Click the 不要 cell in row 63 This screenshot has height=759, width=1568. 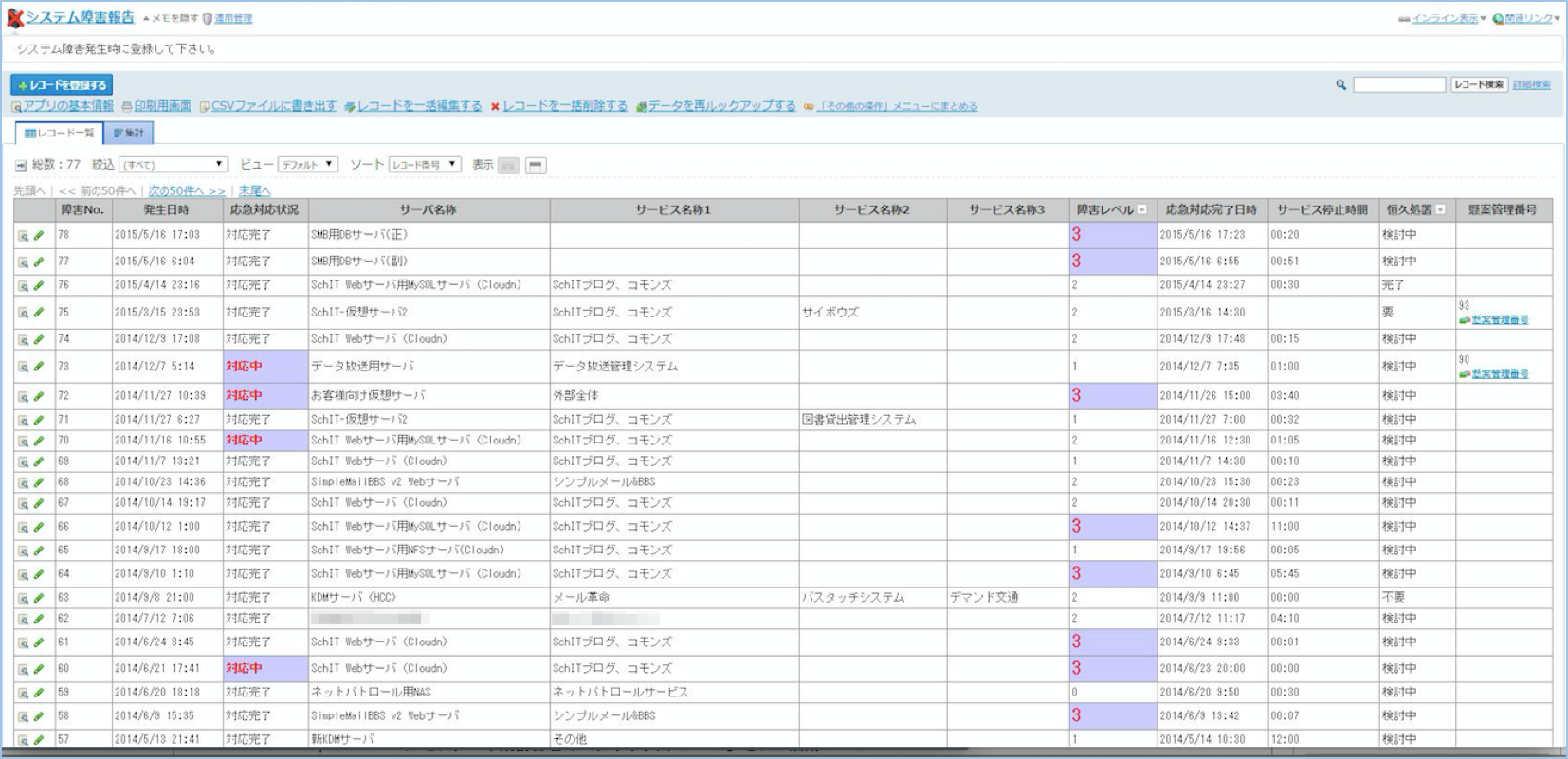[1417, 598]
